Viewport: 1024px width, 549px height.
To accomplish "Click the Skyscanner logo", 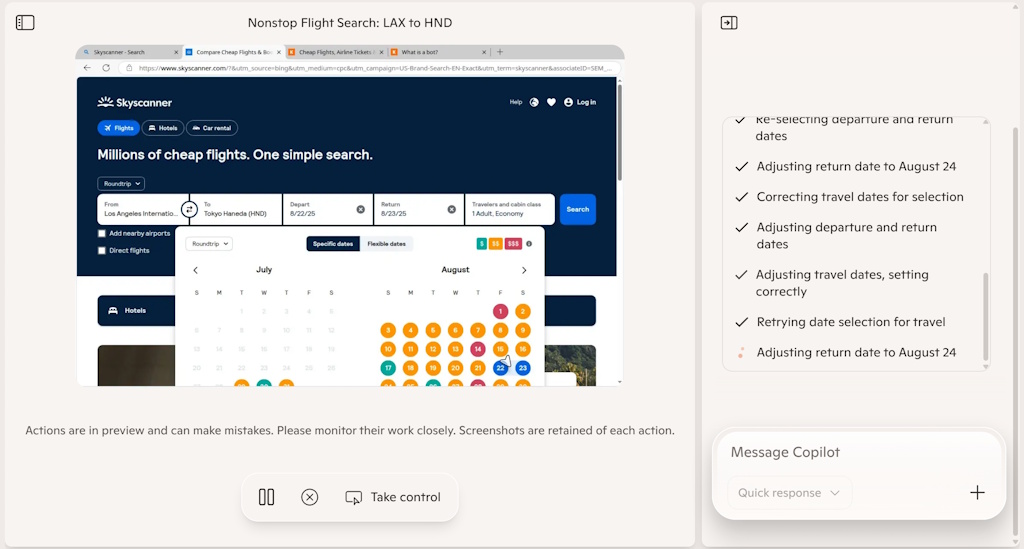I will (x=135, y=102).
